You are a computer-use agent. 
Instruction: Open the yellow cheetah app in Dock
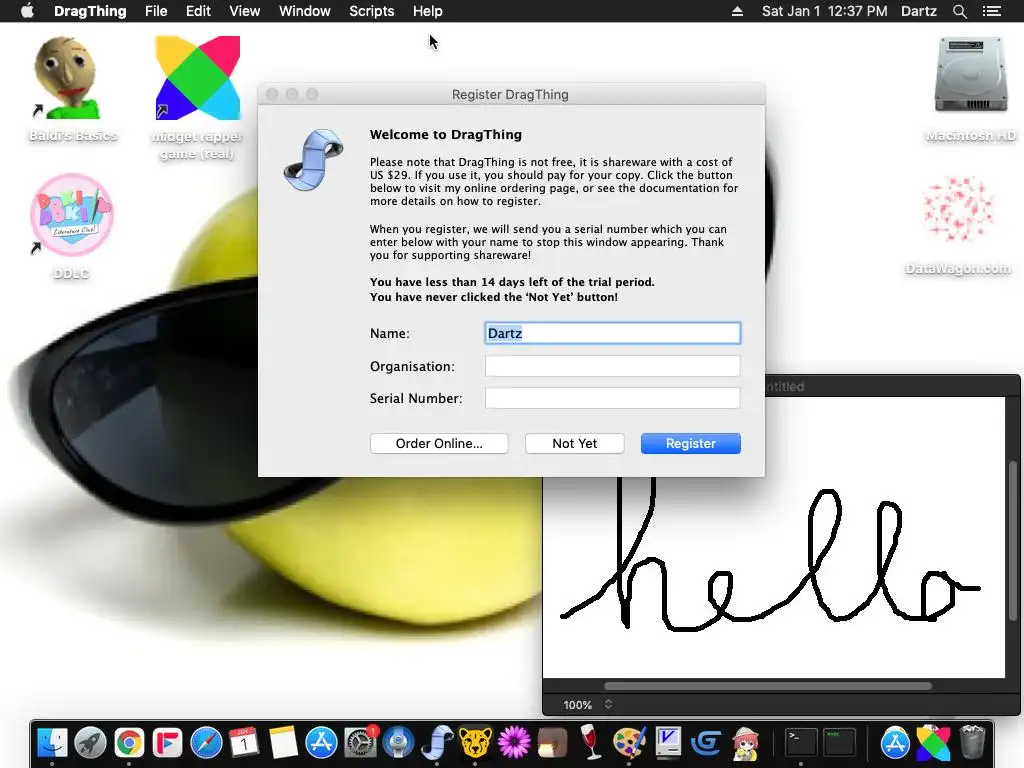(x=475, y=743)
